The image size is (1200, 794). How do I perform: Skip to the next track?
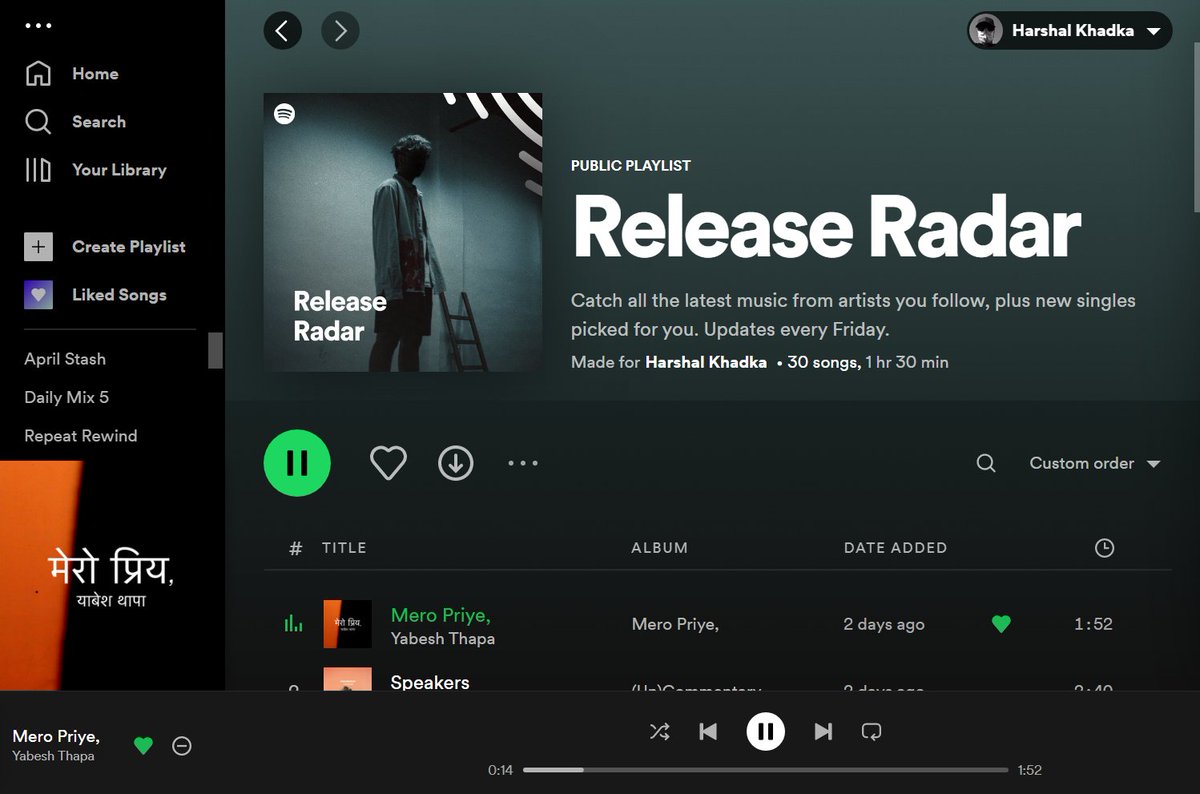click(823, 732)
